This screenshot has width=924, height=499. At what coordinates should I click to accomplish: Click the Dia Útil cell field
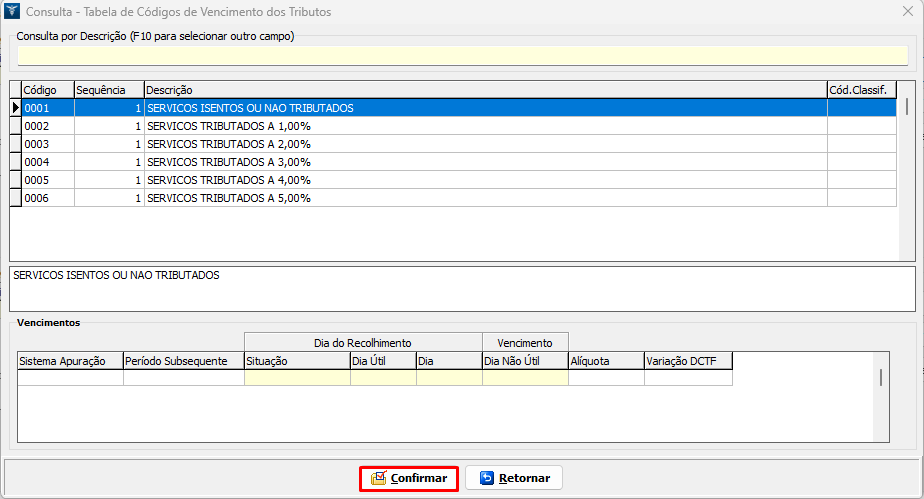(x=382, y=378)
